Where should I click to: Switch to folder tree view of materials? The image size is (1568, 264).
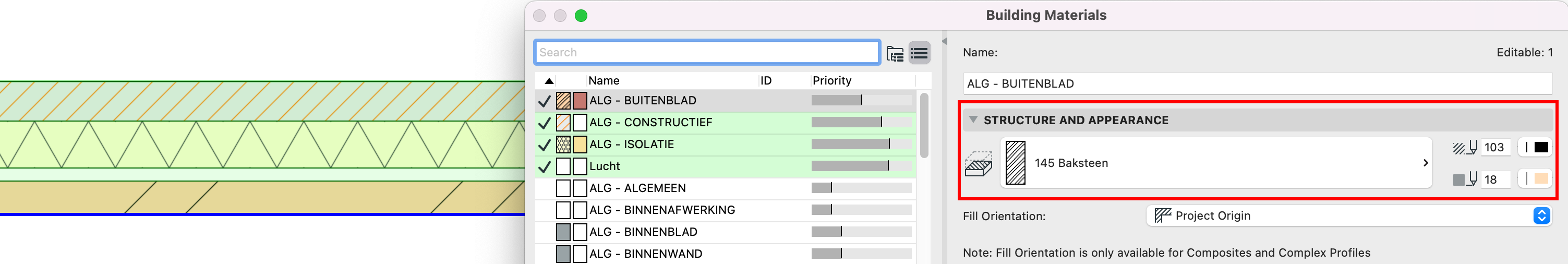[894, 54]
